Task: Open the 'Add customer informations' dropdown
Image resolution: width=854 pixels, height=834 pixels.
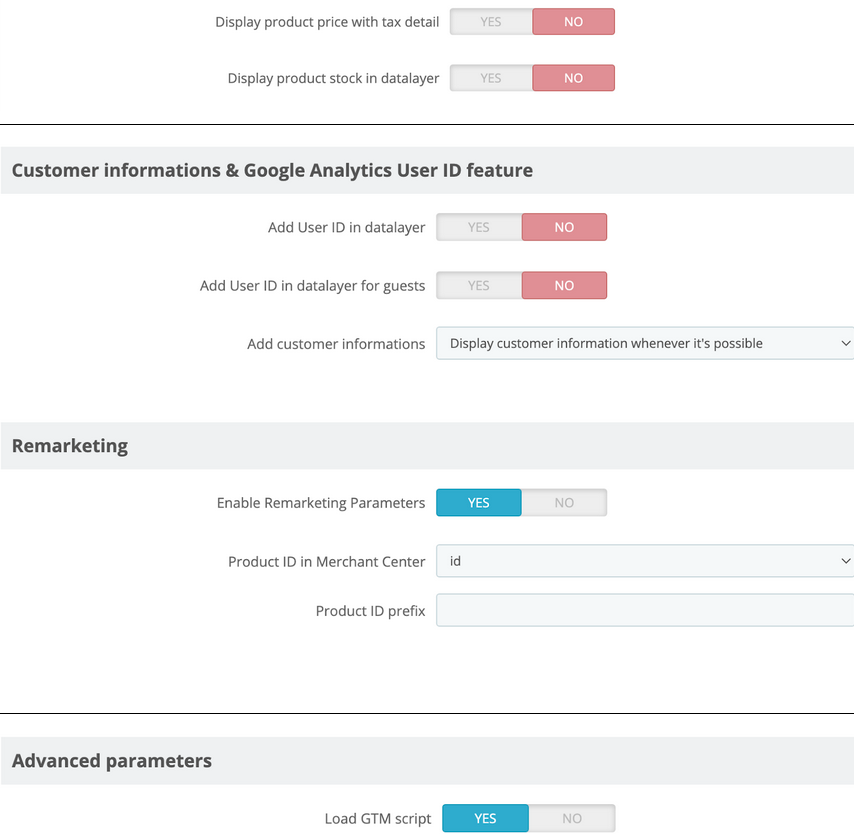Action: (645, 344)
